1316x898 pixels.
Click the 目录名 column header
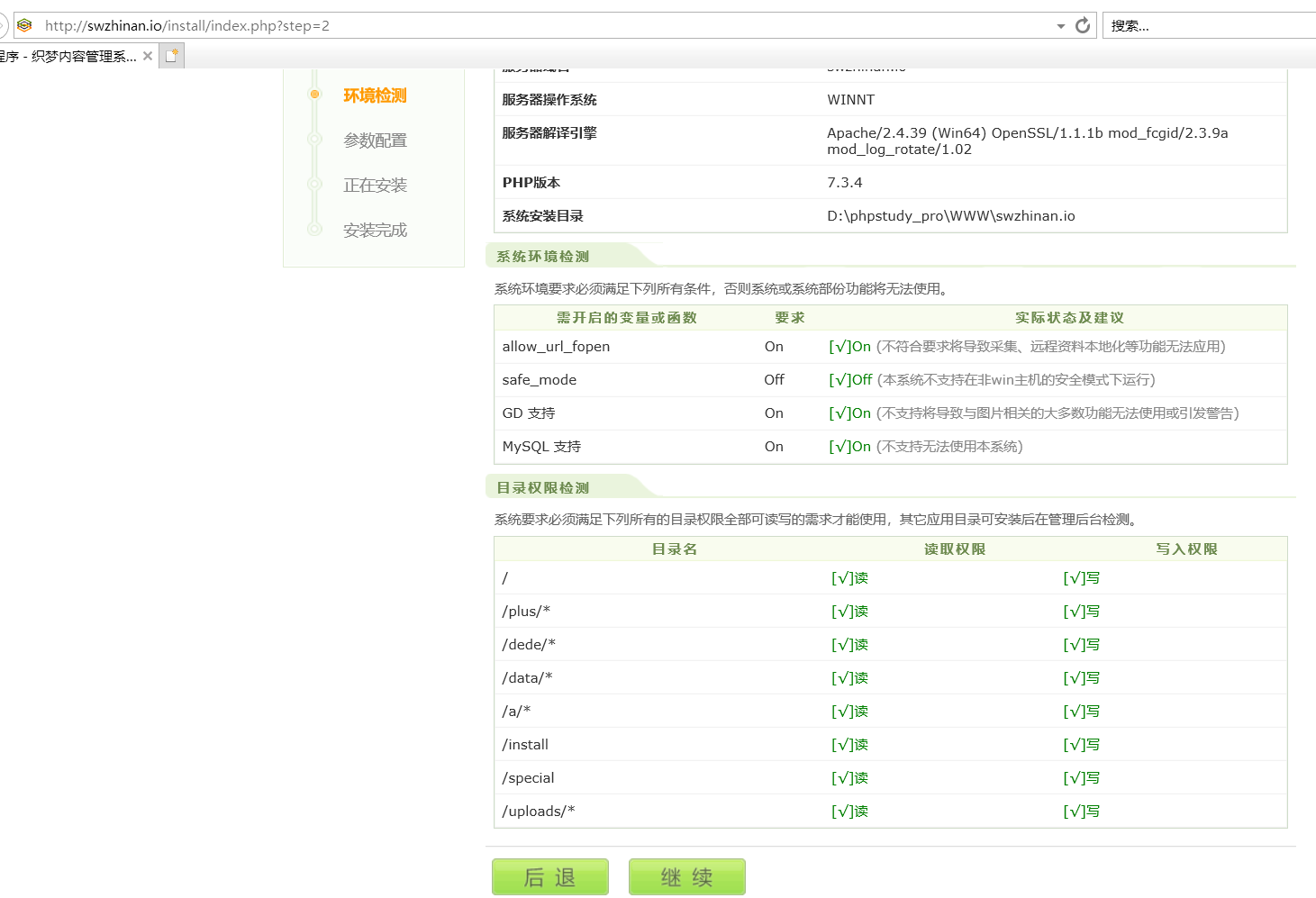[675, 549]
